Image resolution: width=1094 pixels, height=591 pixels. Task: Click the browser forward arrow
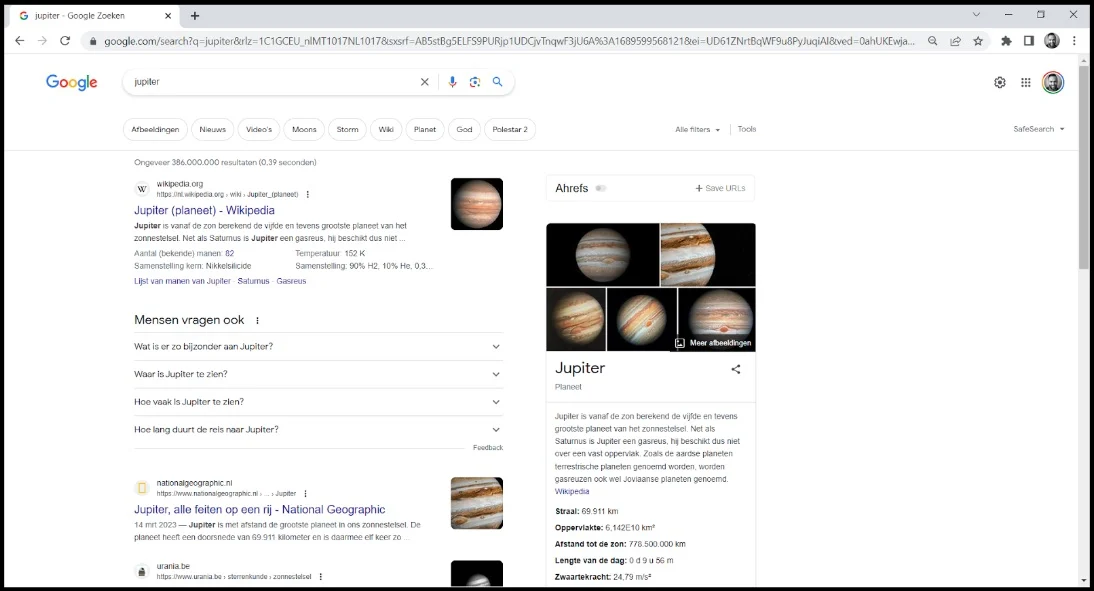(42, 41)
